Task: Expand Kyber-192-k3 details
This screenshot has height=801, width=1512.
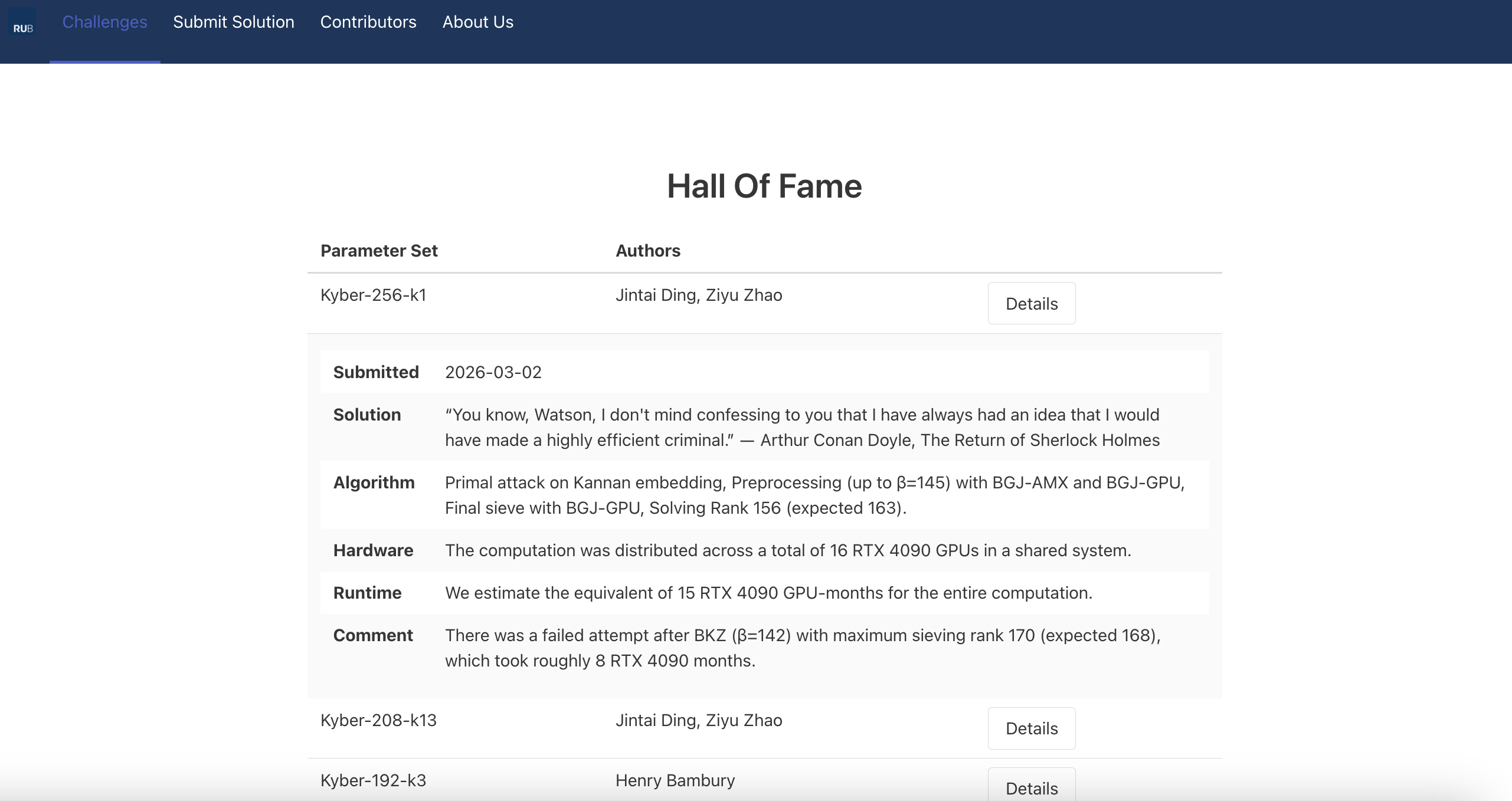Action: [x=1031, y=787]
